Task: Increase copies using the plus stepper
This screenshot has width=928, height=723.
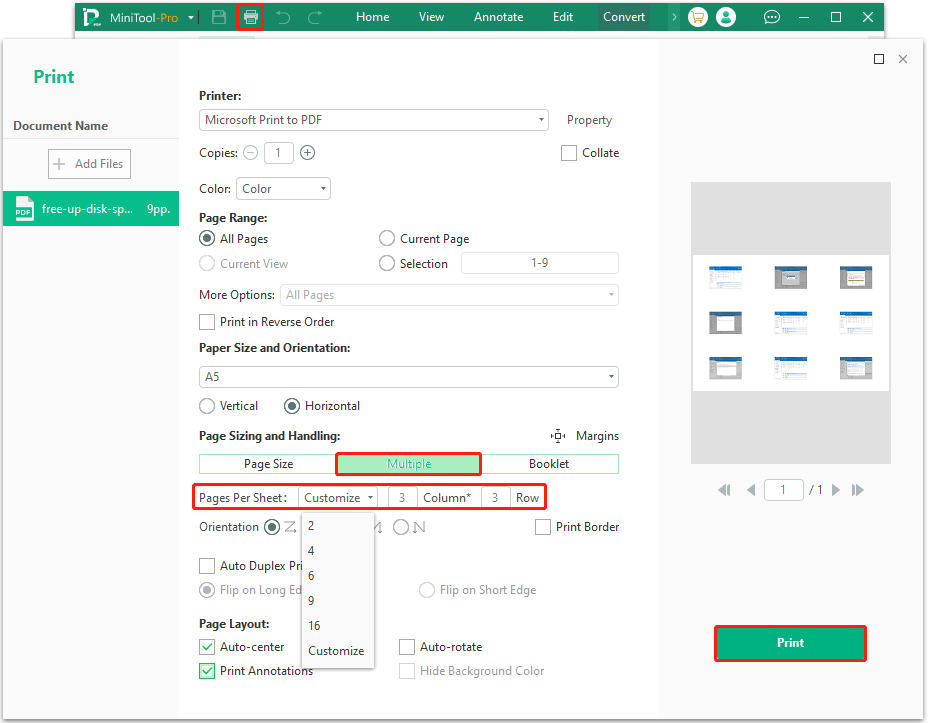Action: (x=306, y=152)
